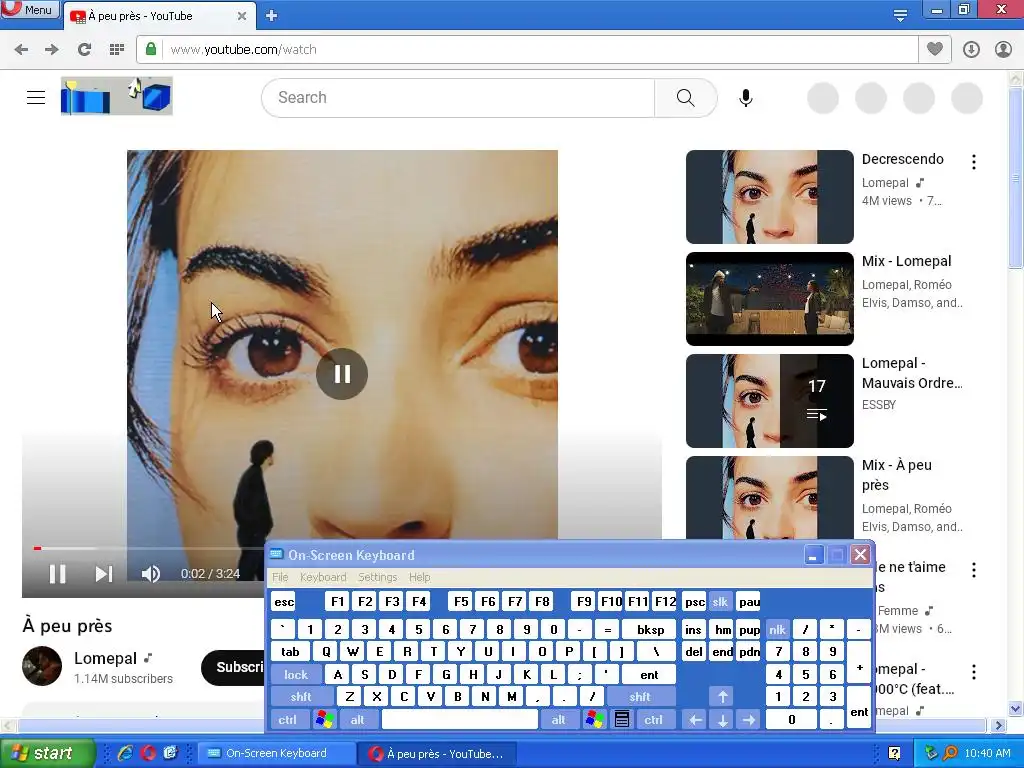This screenshot has width=1024, height=768.
Task: Open the Lomepal channel name link
Action: point(105,658)
